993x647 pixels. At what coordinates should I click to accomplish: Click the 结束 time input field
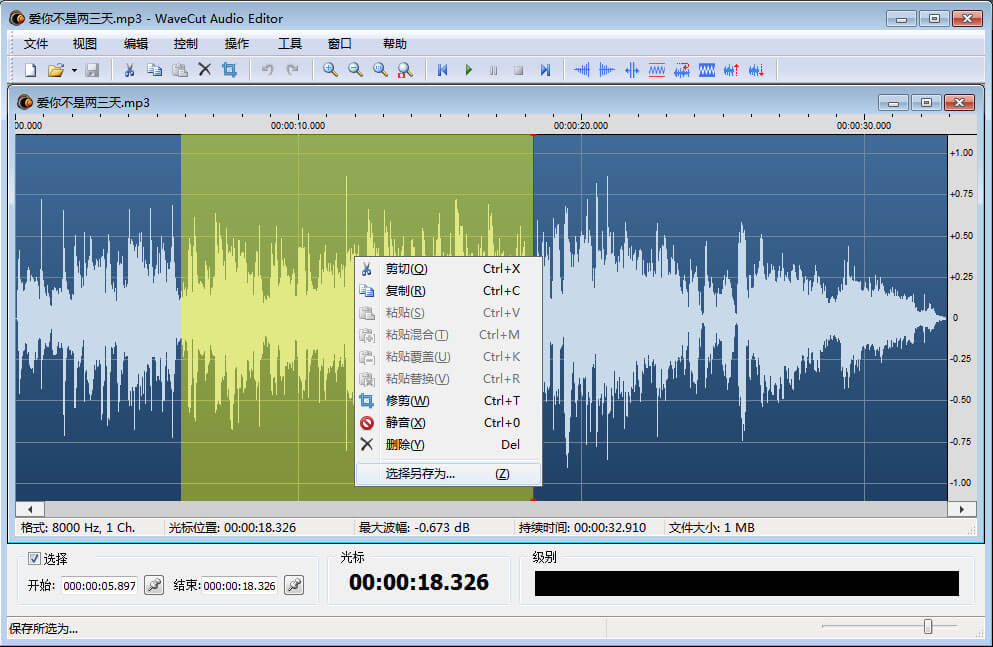pos(239,586)
